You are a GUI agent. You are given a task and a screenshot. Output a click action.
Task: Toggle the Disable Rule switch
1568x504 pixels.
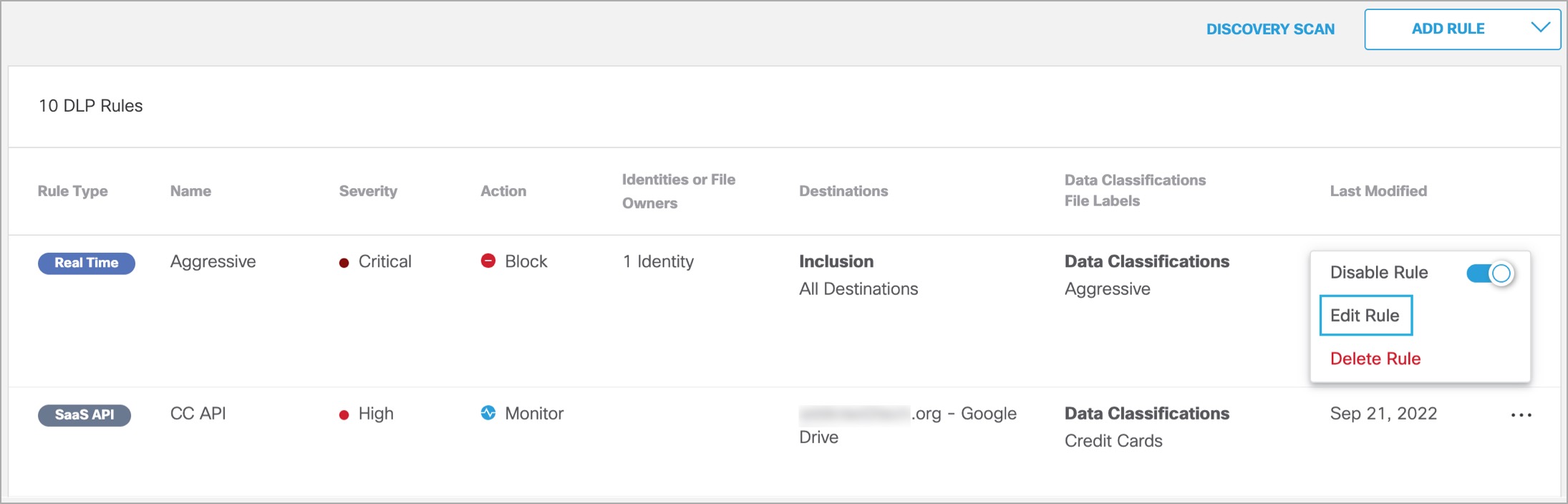click(x=1489, y=273)
